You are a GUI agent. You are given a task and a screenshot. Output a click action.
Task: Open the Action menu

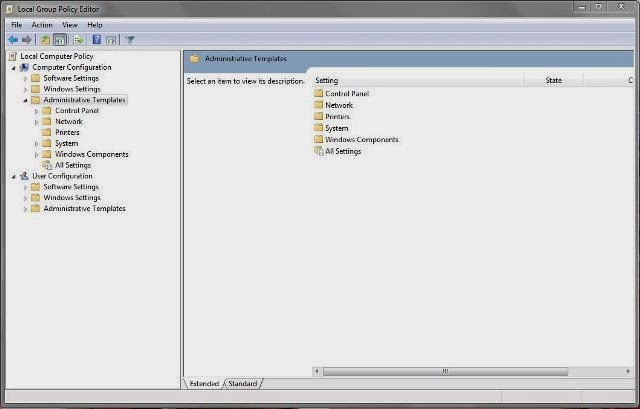[42, 25]
